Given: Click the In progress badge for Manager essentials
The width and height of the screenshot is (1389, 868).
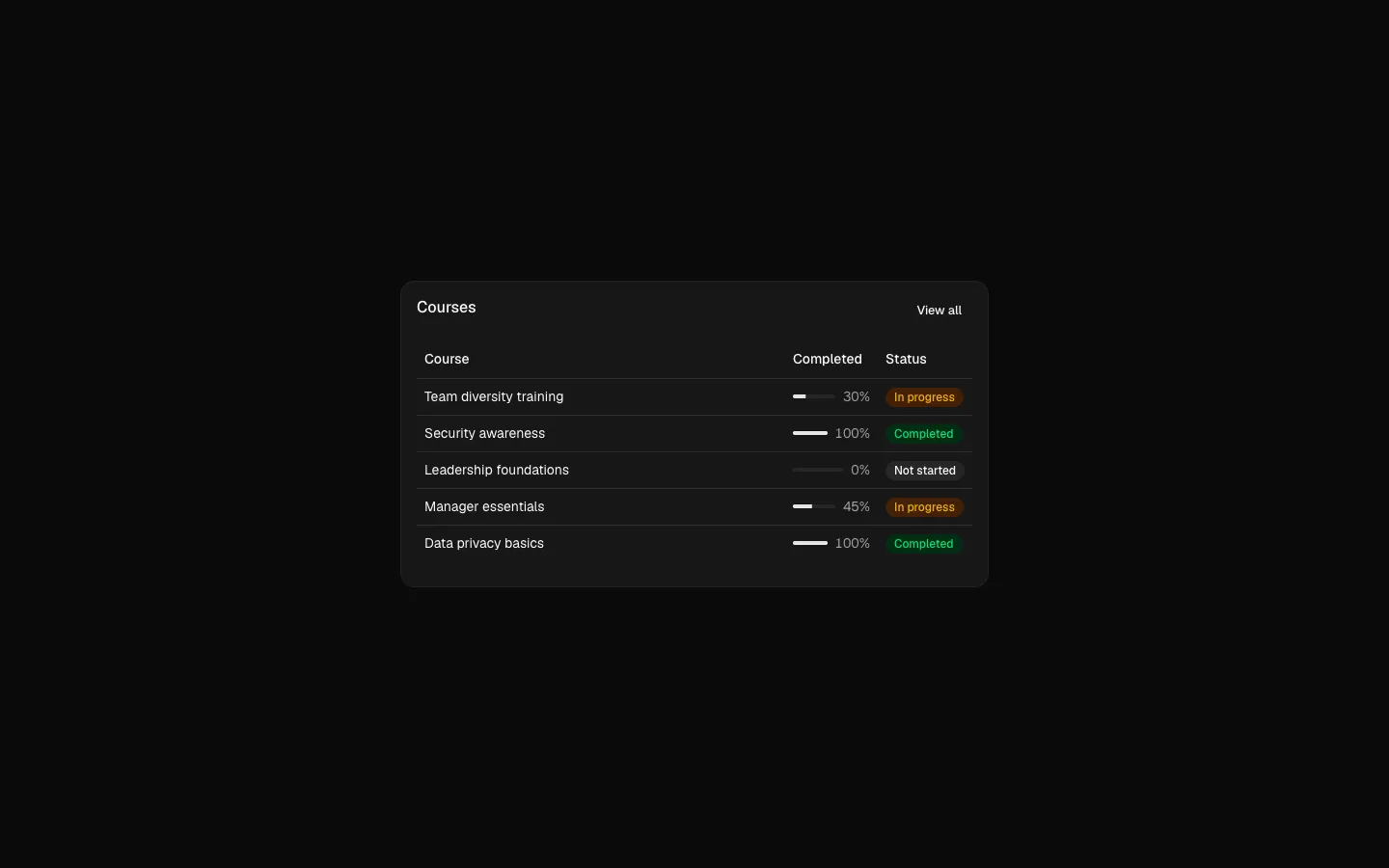Looking at the screenshot, I should (x=924, y=507).
